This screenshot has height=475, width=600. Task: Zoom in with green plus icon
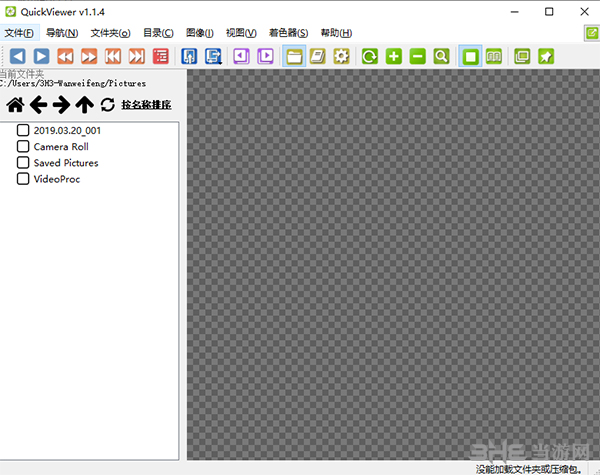(394, 56)
